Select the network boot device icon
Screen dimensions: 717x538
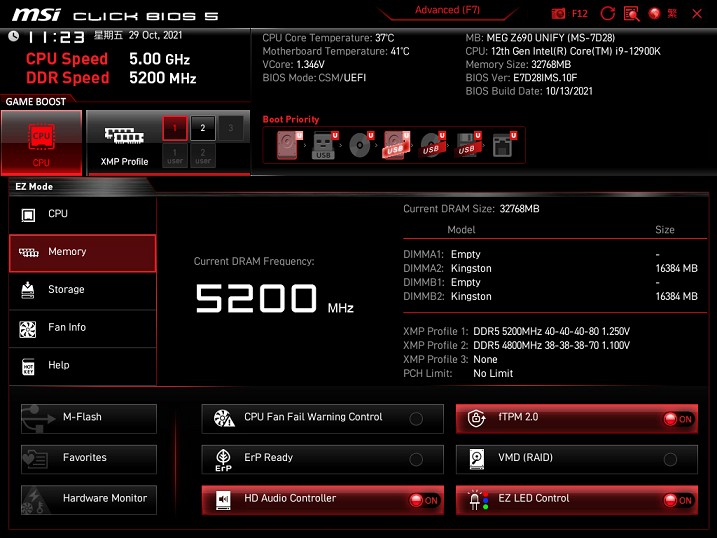pos(503,145)
